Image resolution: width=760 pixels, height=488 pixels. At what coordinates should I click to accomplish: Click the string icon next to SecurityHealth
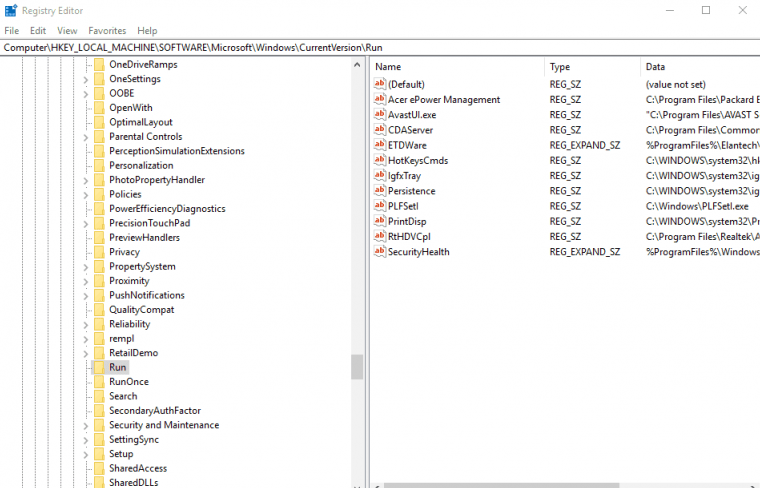pos(379,252)
